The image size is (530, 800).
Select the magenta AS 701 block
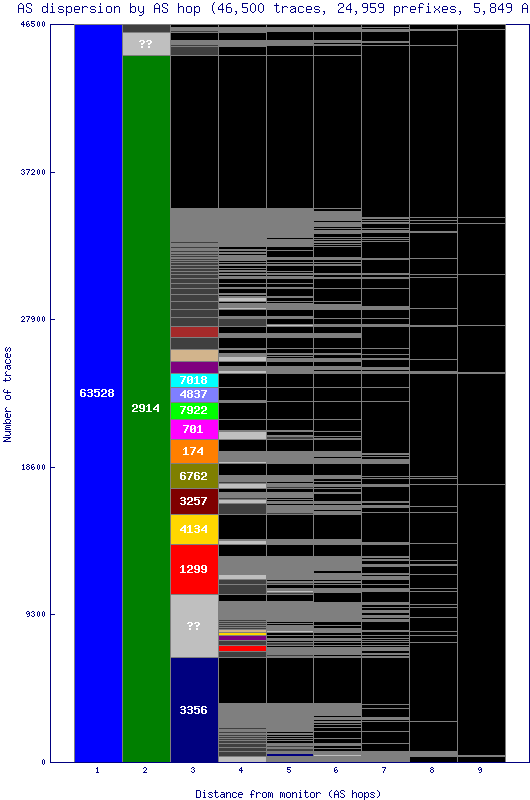(x=194, y=430)
